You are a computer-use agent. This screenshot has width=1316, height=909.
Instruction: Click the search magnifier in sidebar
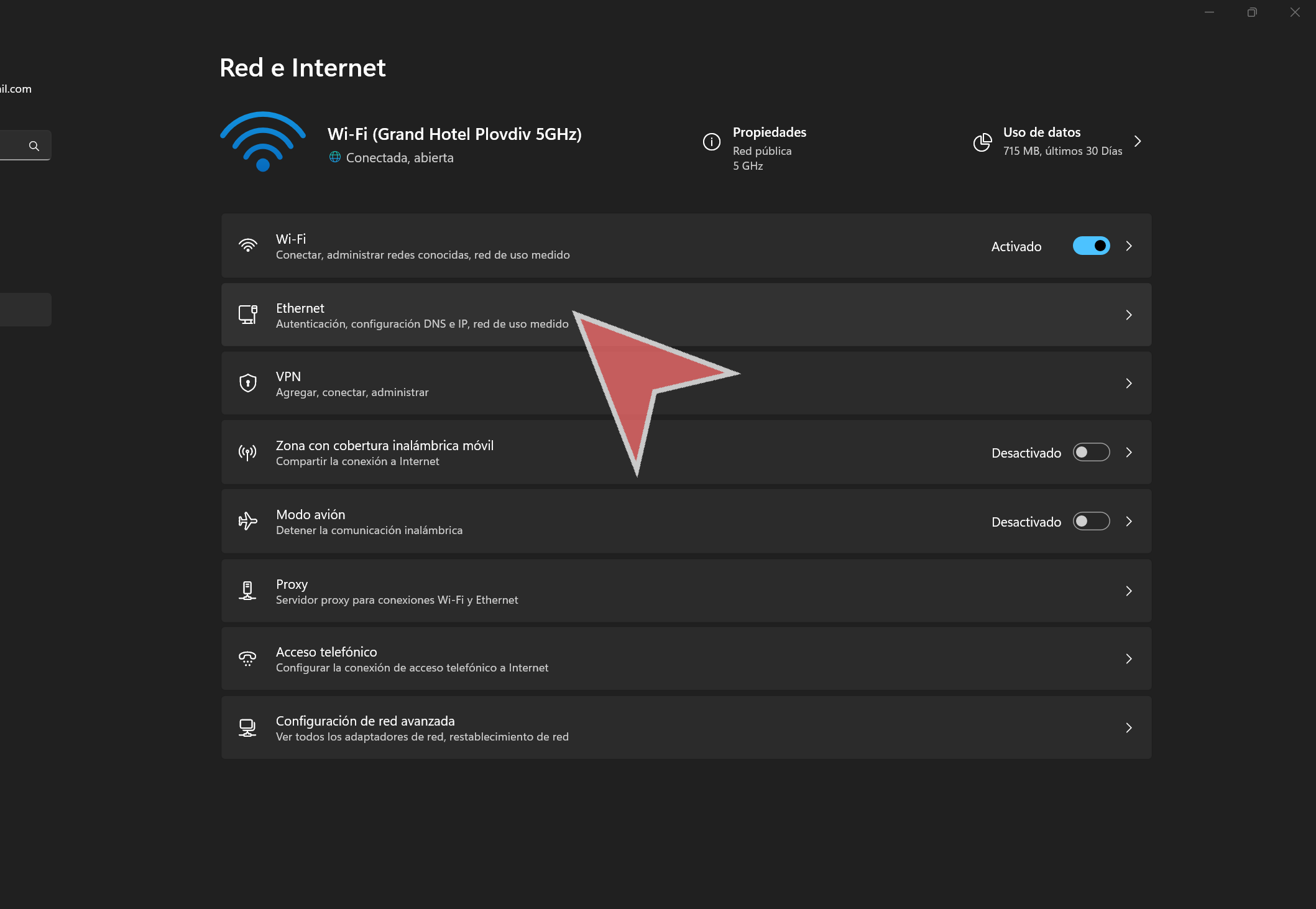click(x=34, y=145)
